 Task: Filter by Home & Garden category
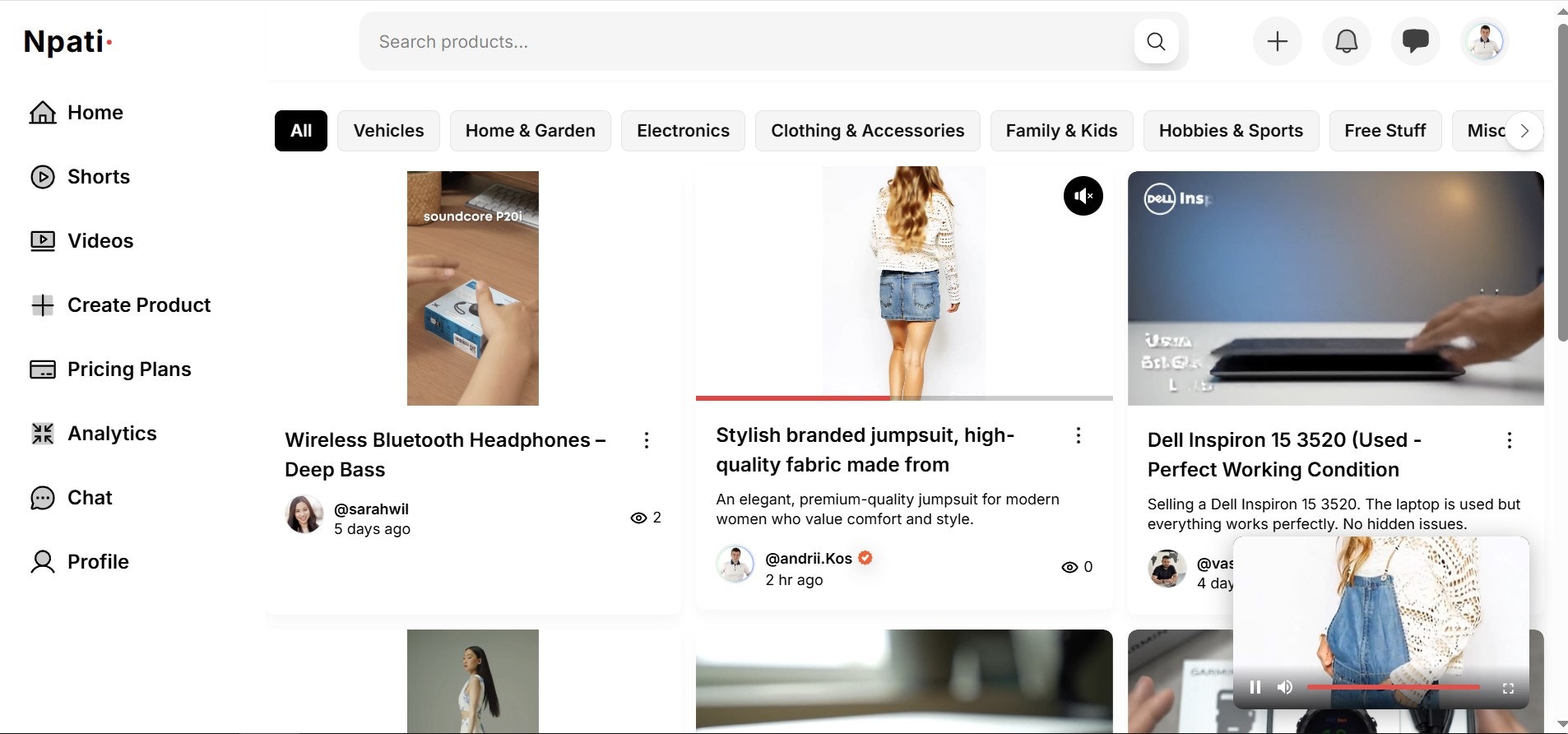[x=530, y=131]
